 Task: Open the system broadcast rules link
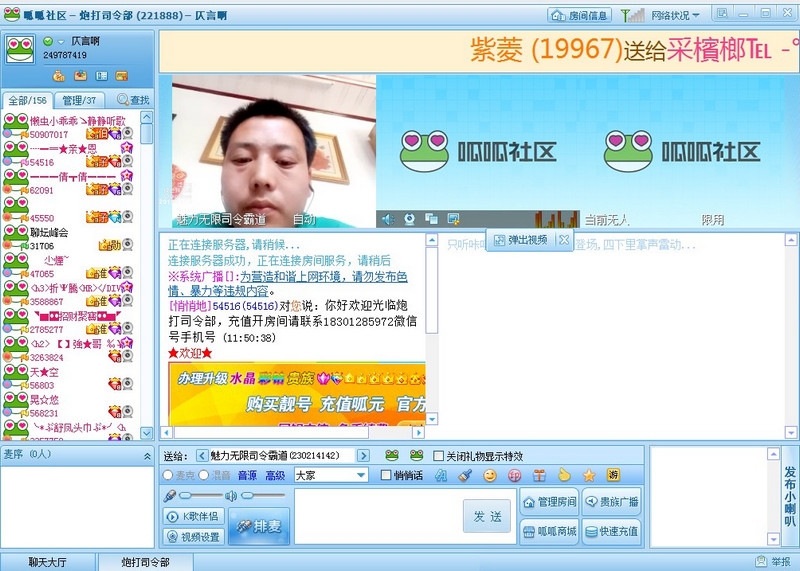click(x=288, y=284)
